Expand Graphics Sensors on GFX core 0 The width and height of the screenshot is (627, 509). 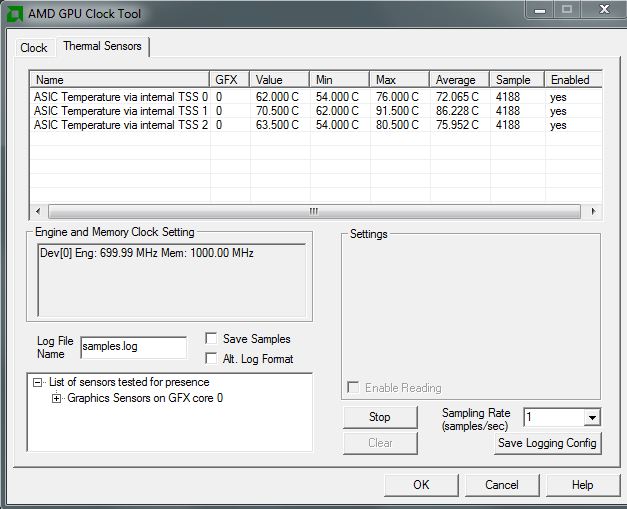click(x=56, y=399)
